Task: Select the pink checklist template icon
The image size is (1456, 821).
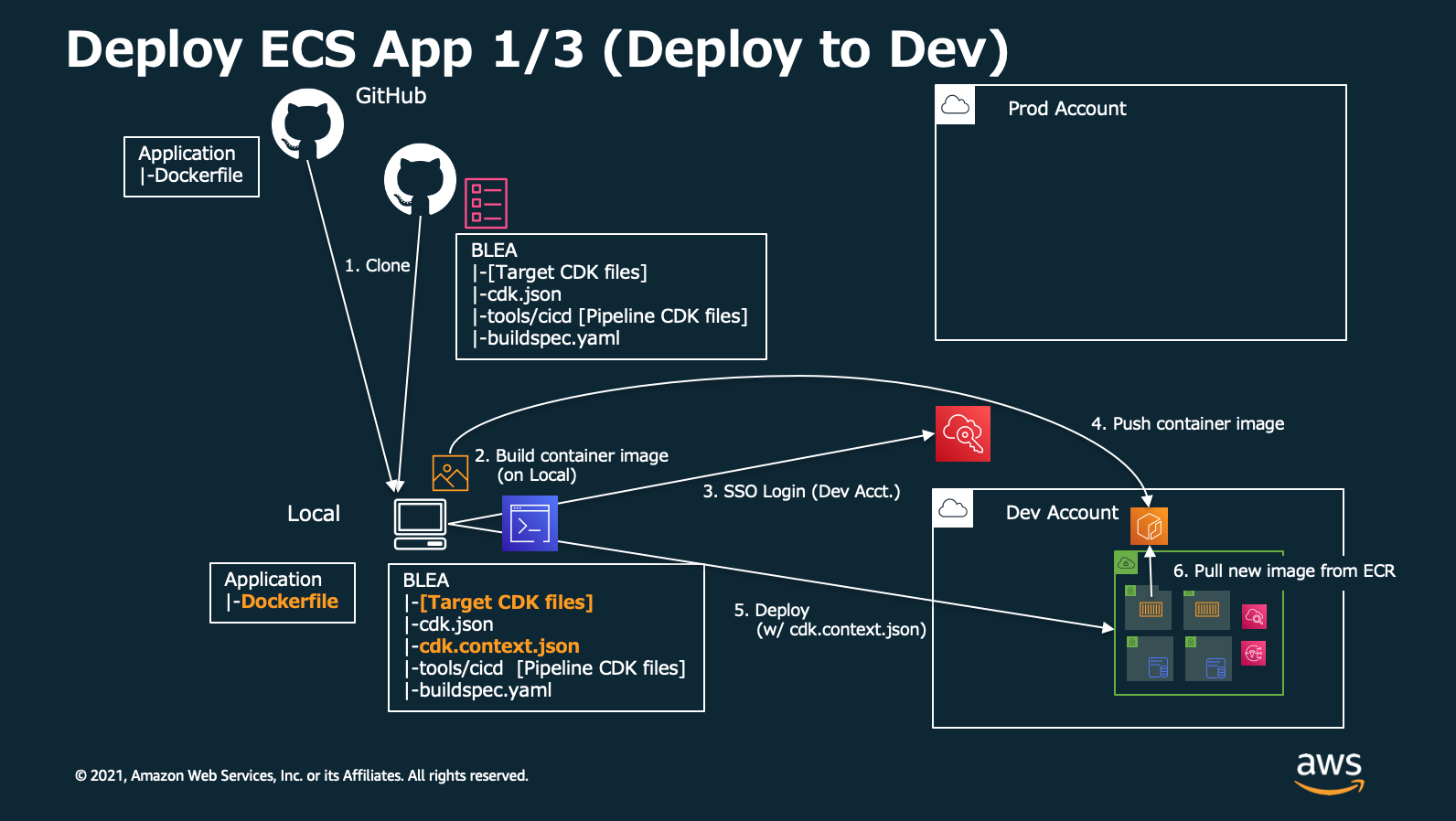Action: point(486,203)
